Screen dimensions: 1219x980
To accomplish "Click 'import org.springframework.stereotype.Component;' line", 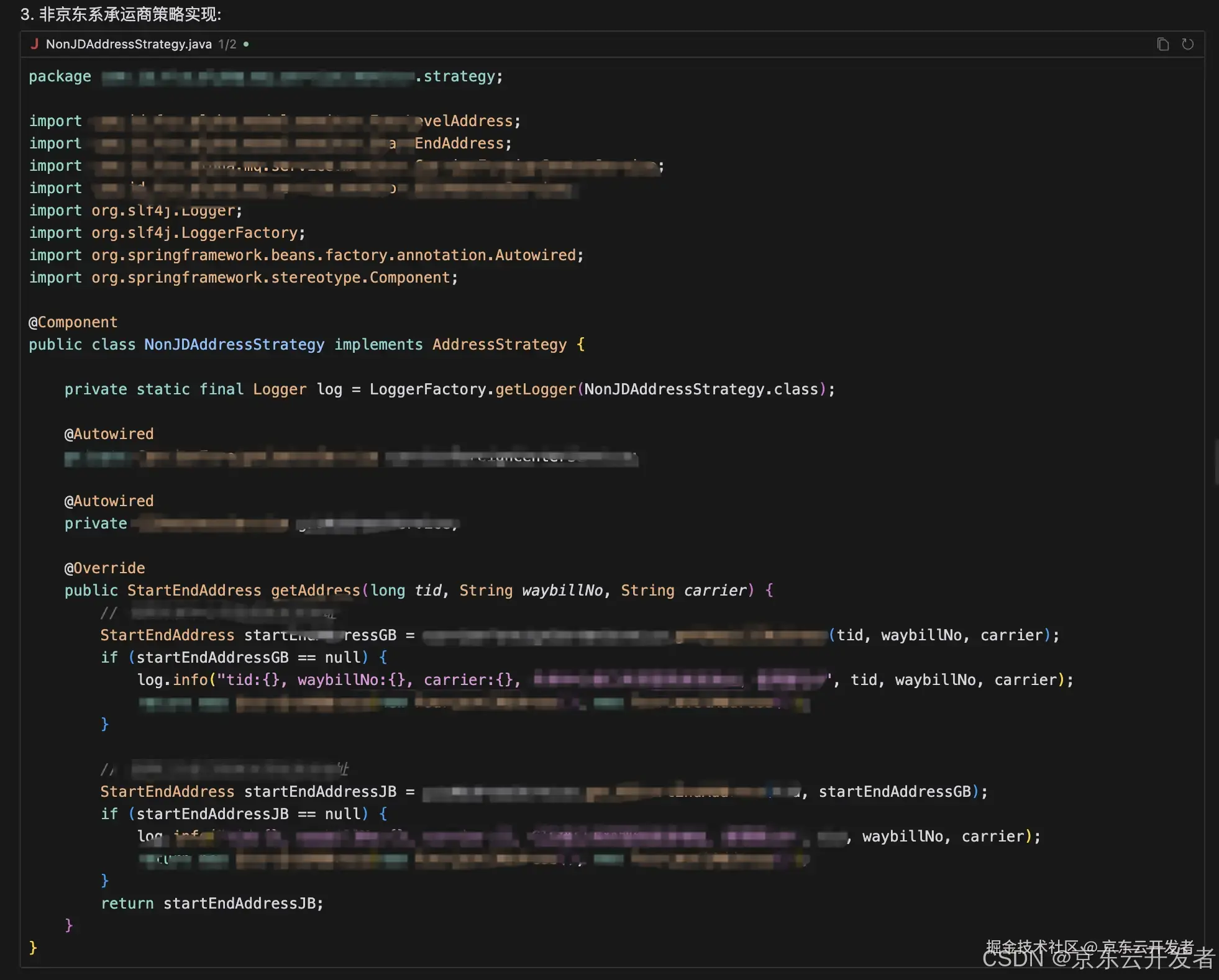I will tap(244, 278).
